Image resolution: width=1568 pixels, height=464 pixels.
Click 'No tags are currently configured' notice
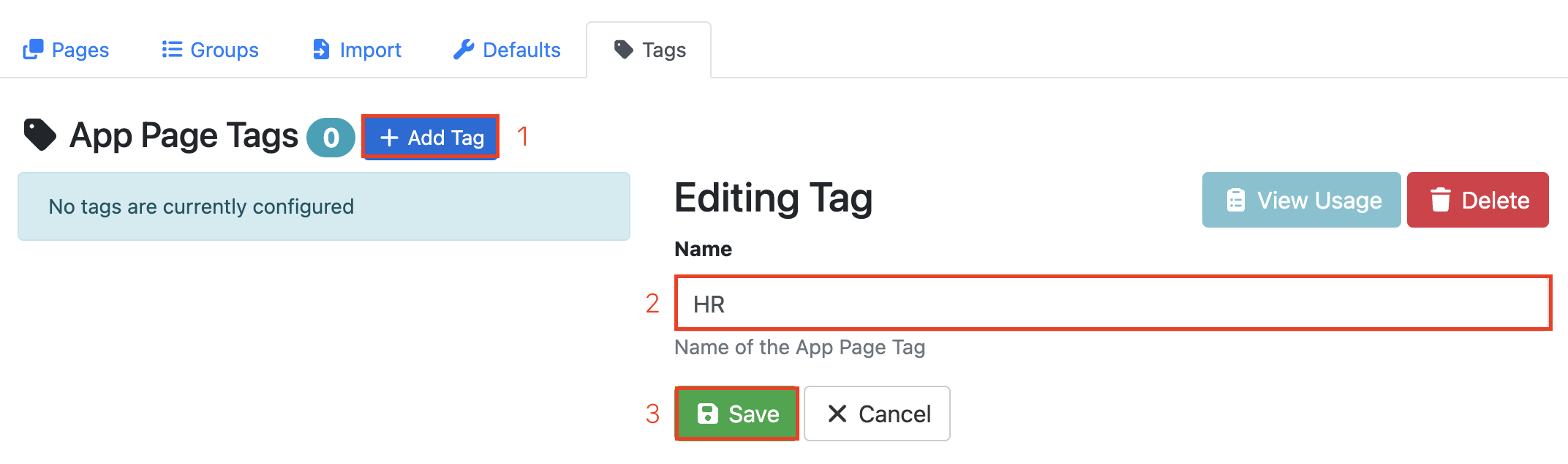tap(324, 206)
